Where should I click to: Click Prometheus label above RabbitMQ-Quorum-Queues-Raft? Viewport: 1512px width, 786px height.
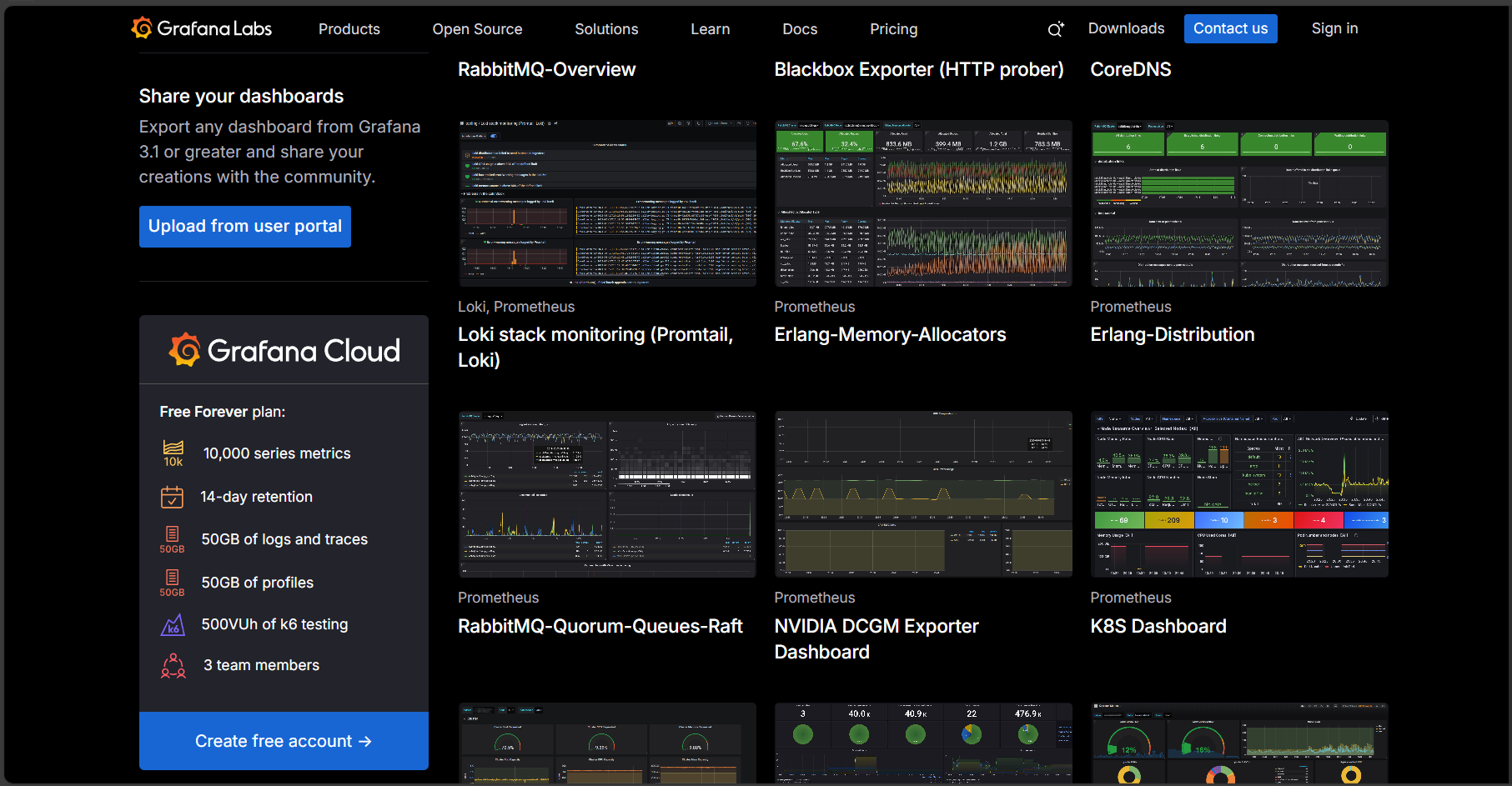(499, 598)
